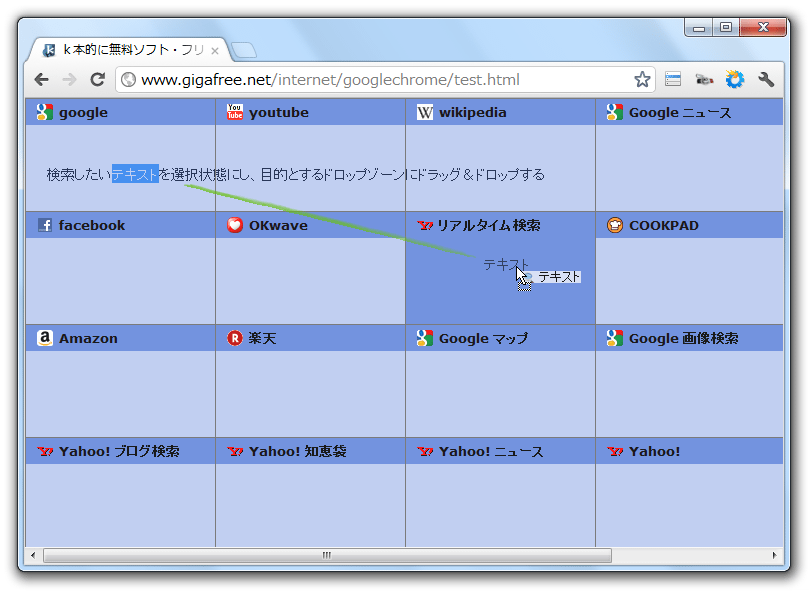Screen dimensions: 812x592
Task: Click the facebook f icon
Action: (45, 225)
